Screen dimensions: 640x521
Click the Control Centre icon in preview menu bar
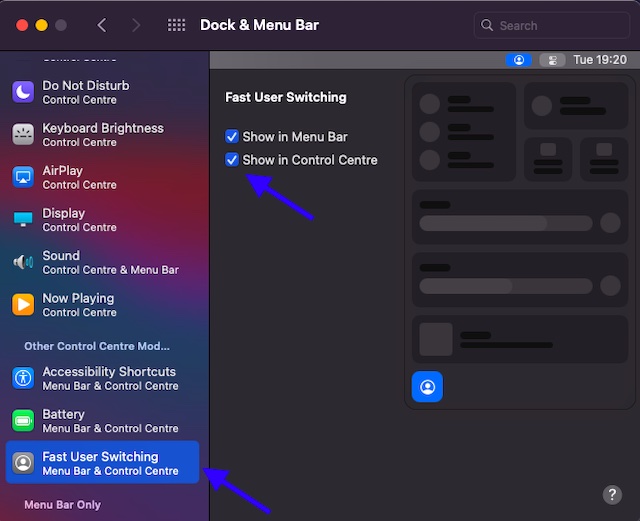point(552,60)
